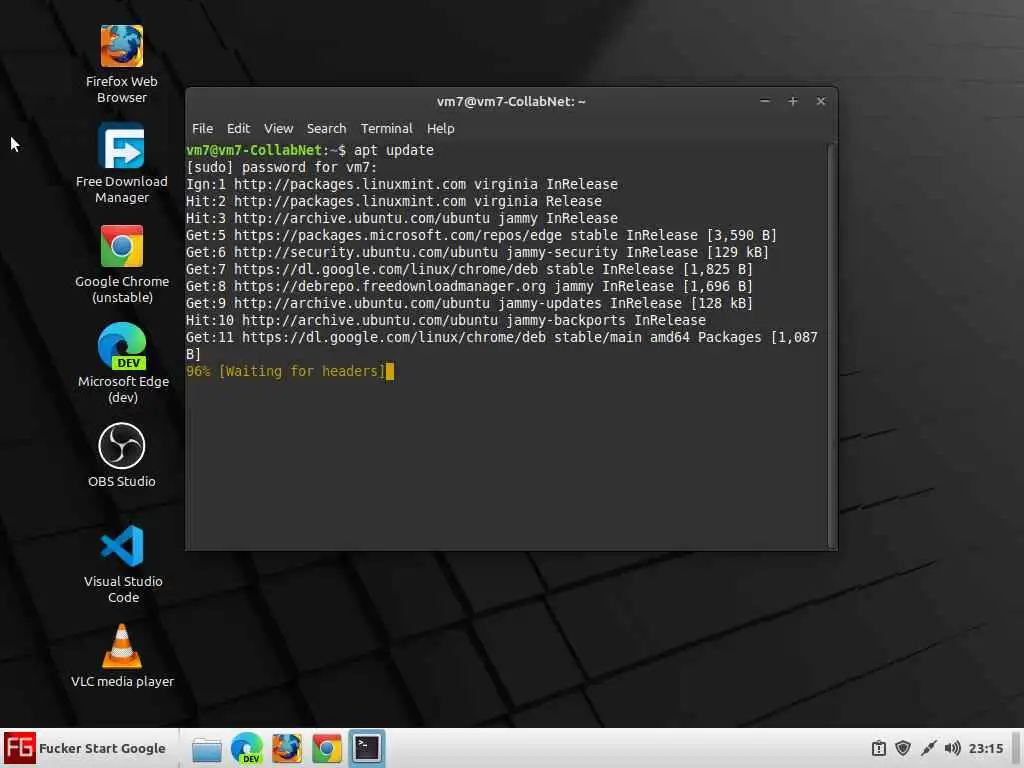Open the terminal Edit menu
The width and height of the screenshot is (1024, 768).
pyautogui.click(x=238, y=129)
